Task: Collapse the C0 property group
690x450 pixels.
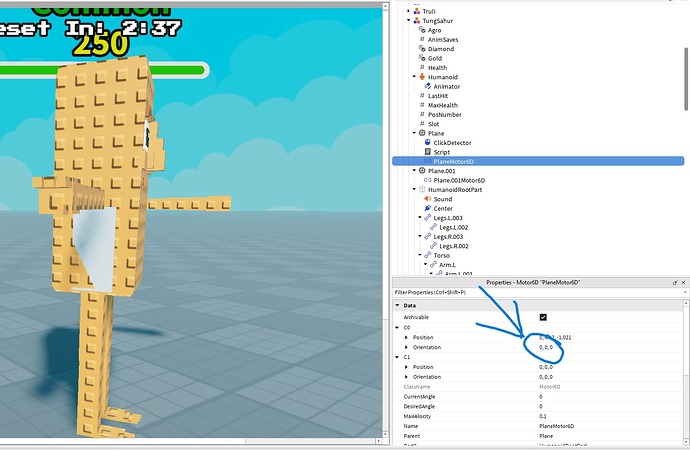Action: click(397, 327)
